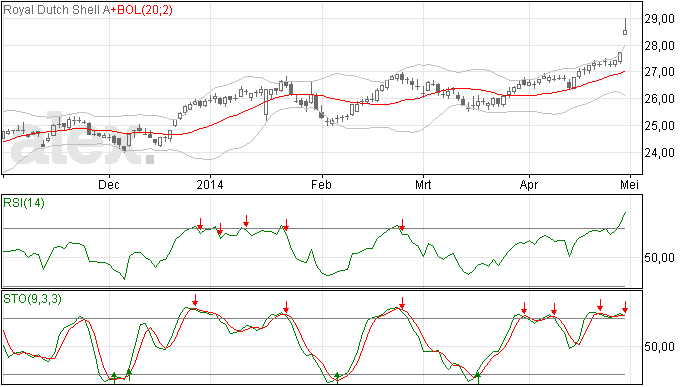Click the 50,00 level label in STO panel
Screen dimensions: 690x387
point(659,347)
